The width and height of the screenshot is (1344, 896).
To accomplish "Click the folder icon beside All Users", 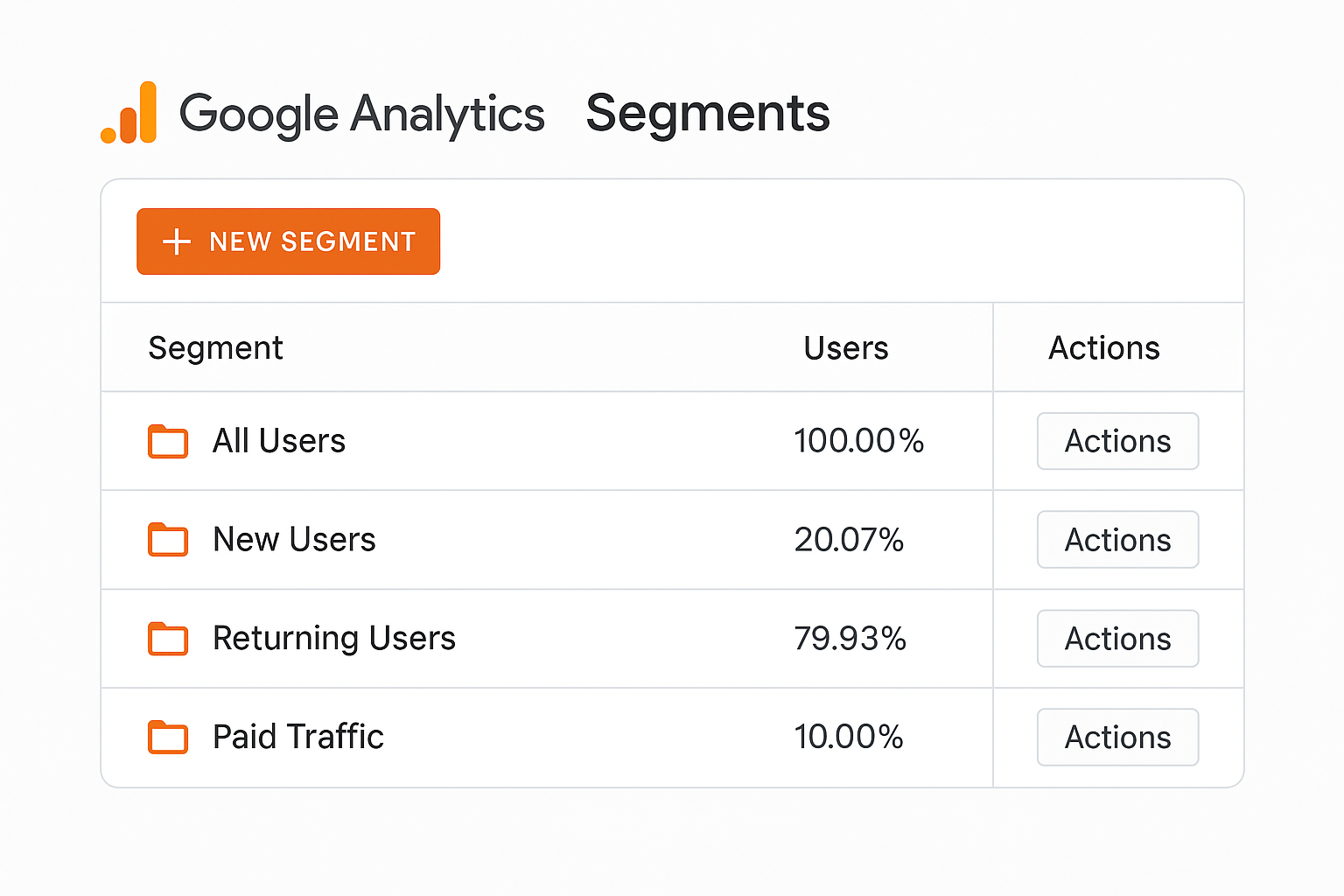I will [168, 442].
